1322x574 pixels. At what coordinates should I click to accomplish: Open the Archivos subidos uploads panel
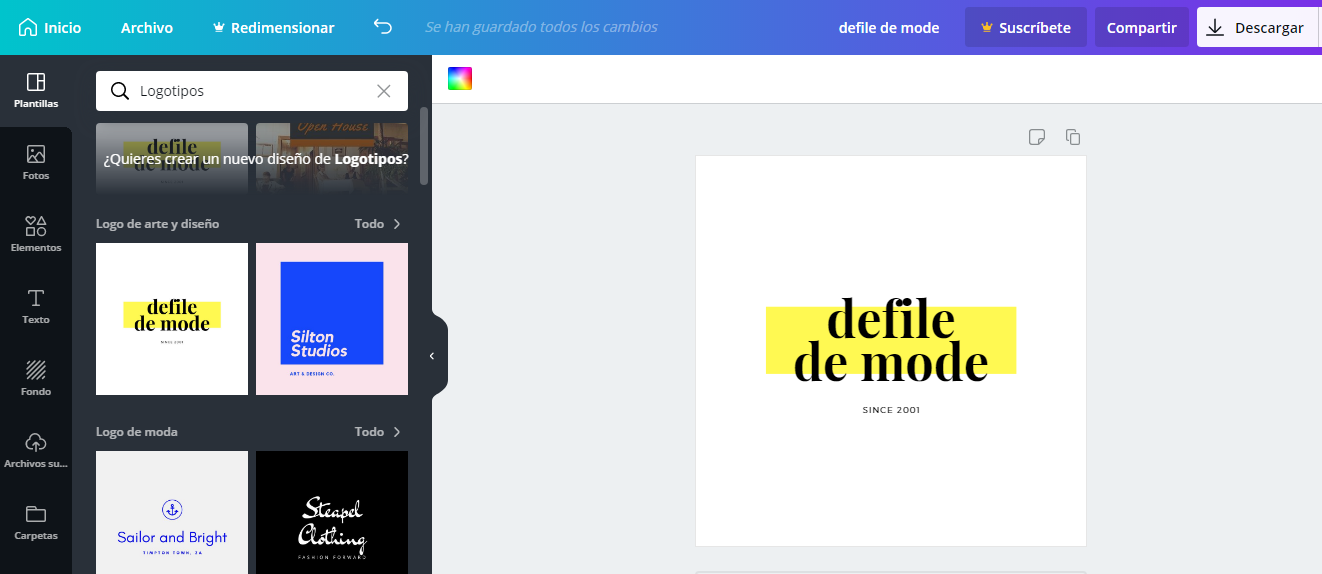click(x=36, y=450)
